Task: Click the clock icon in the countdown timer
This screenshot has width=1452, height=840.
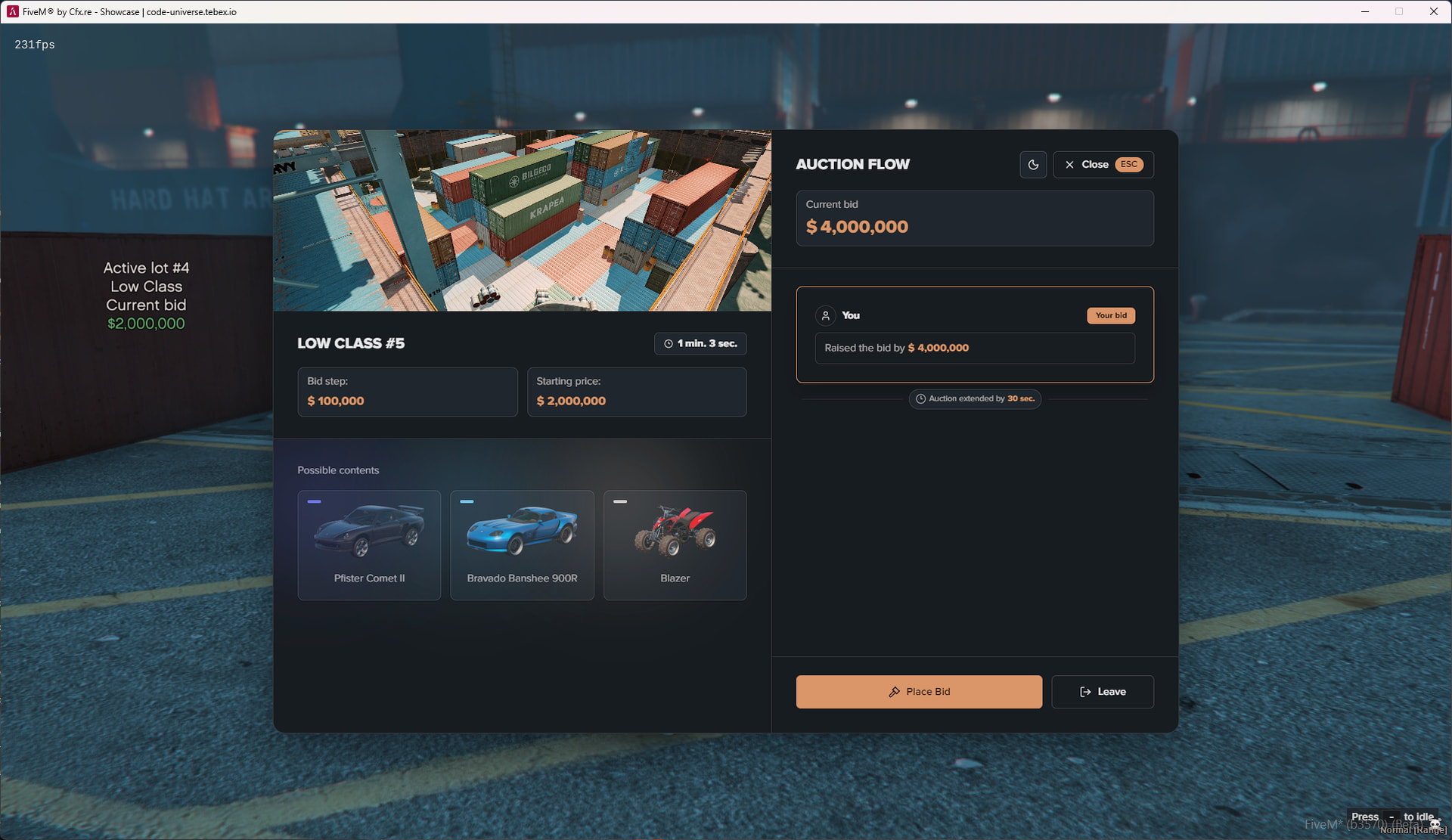Action: pyautogui.click(x=669, y=343)
